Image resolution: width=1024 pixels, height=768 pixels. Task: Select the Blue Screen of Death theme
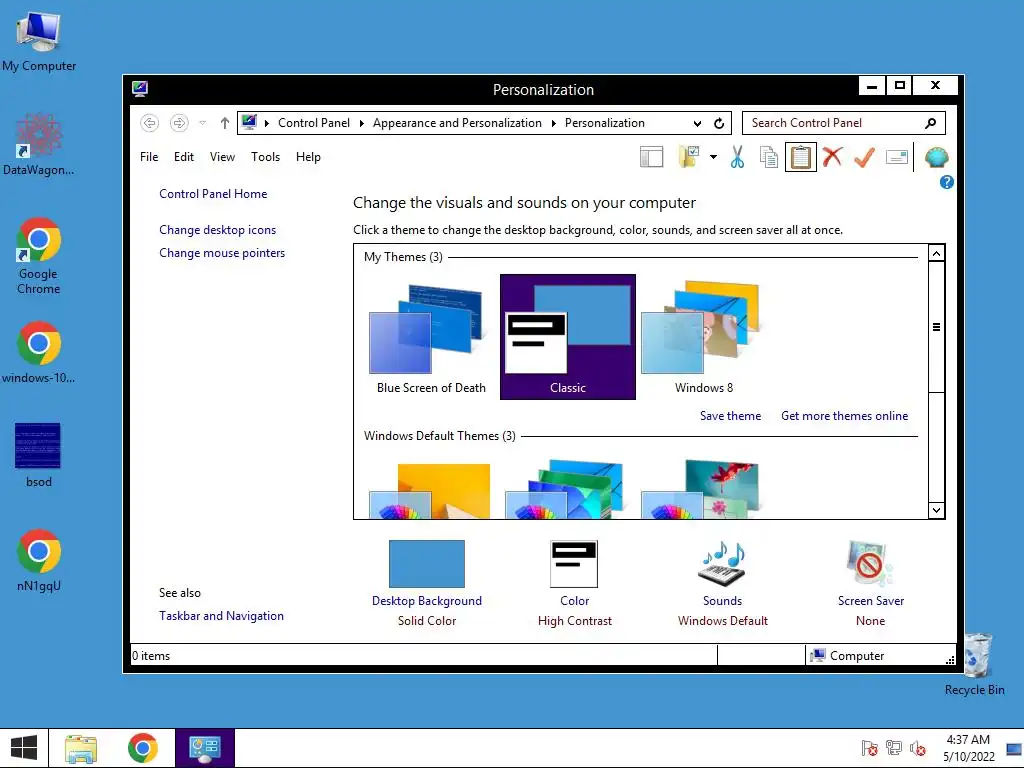[x=431, y=337]
